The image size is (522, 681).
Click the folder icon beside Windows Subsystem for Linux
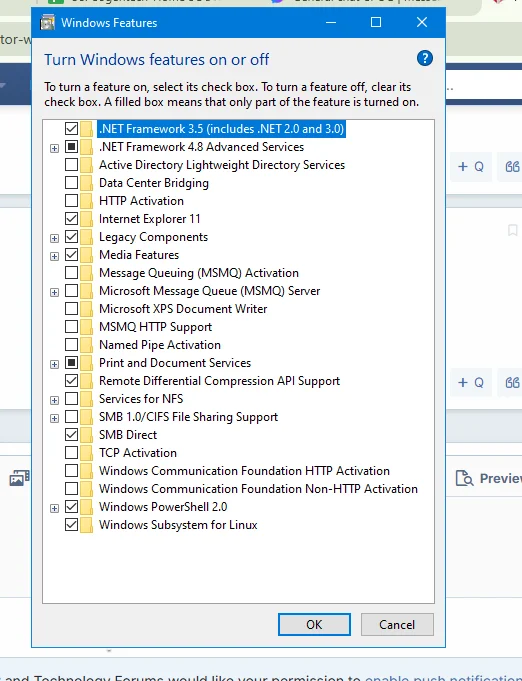[x=86, y=525]
